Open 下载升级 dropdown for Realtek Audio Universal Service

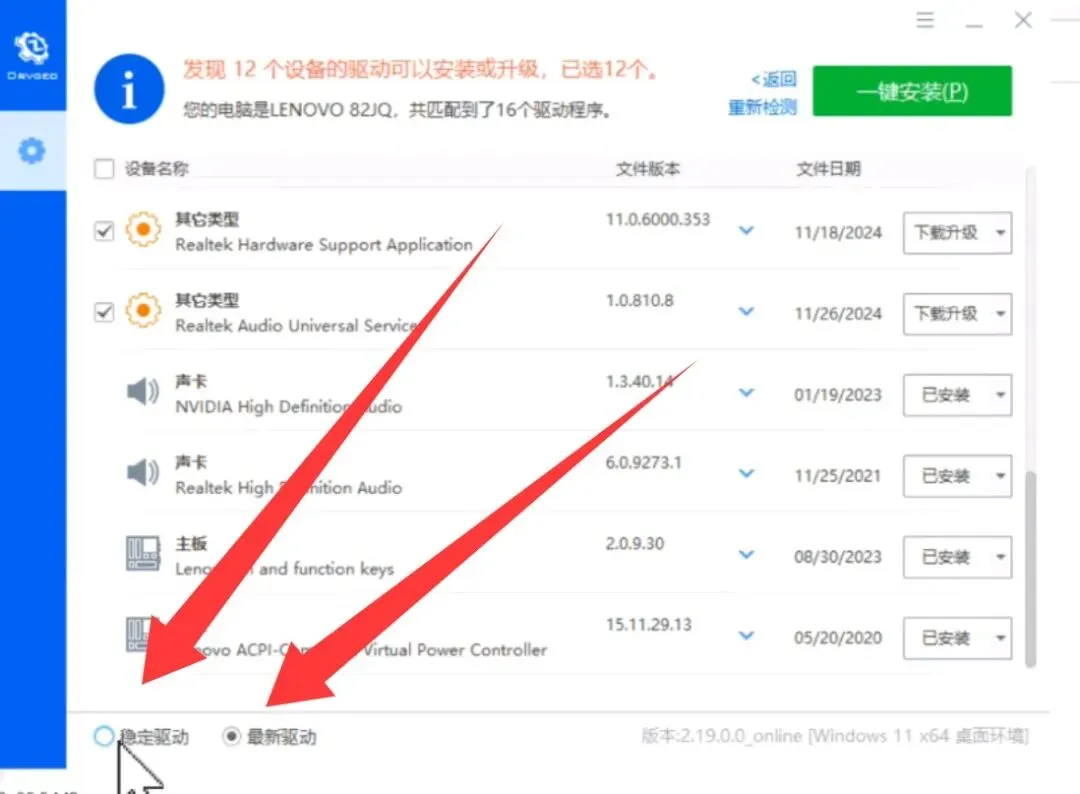(x=957, y=314)
